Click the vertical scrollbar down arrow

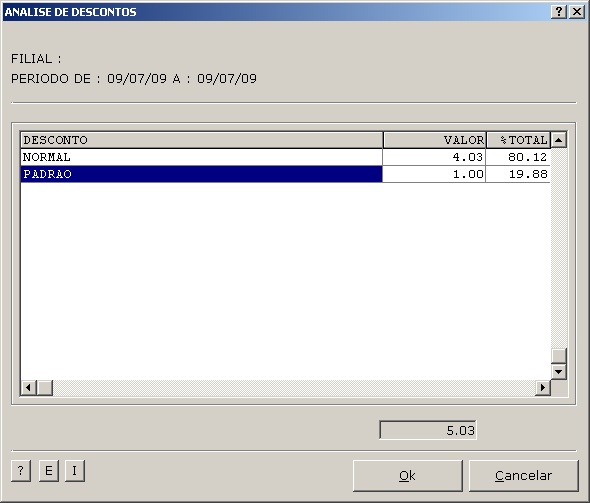[x=559, y=372]
